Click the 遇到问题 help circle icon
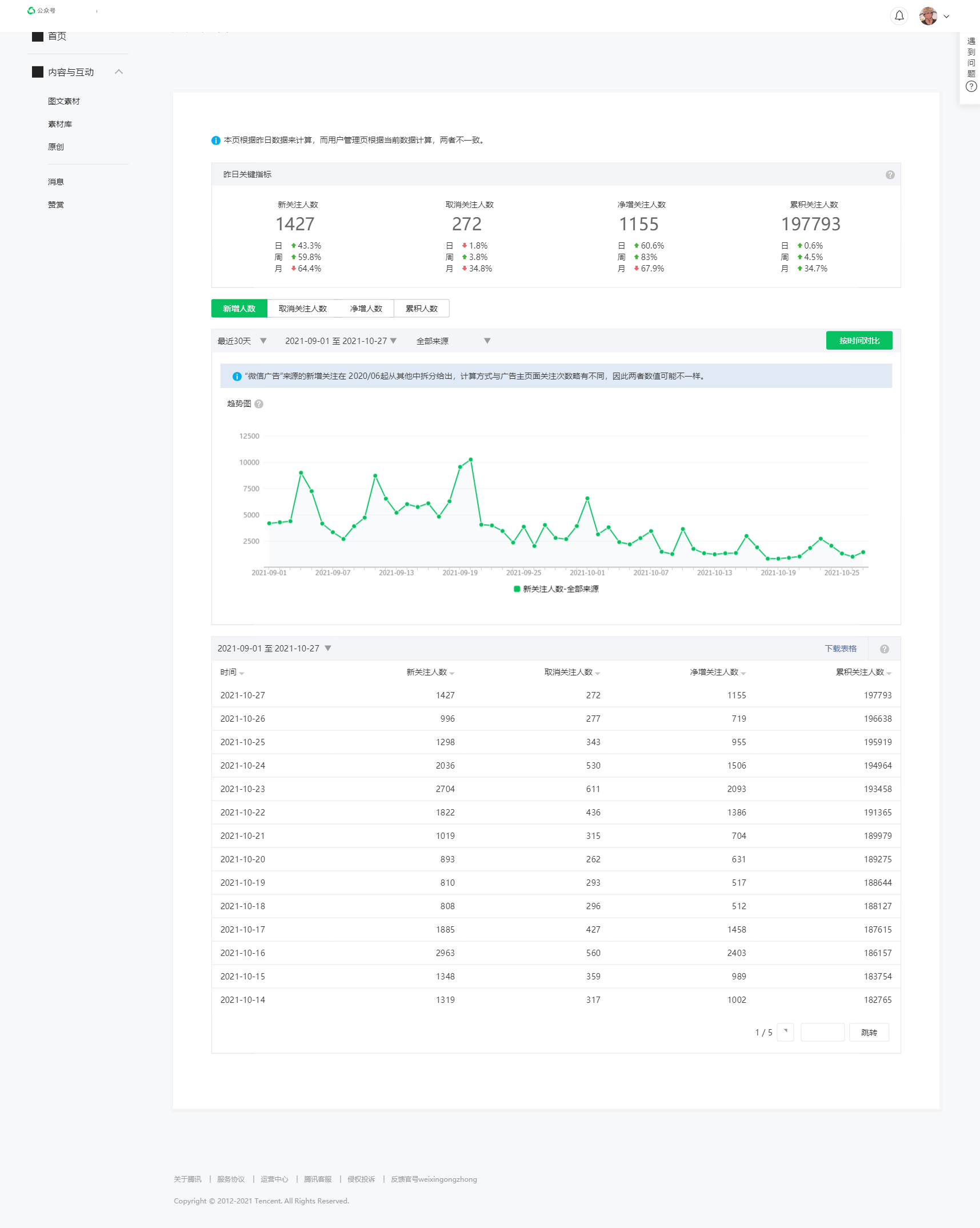 tap(971, 87)
